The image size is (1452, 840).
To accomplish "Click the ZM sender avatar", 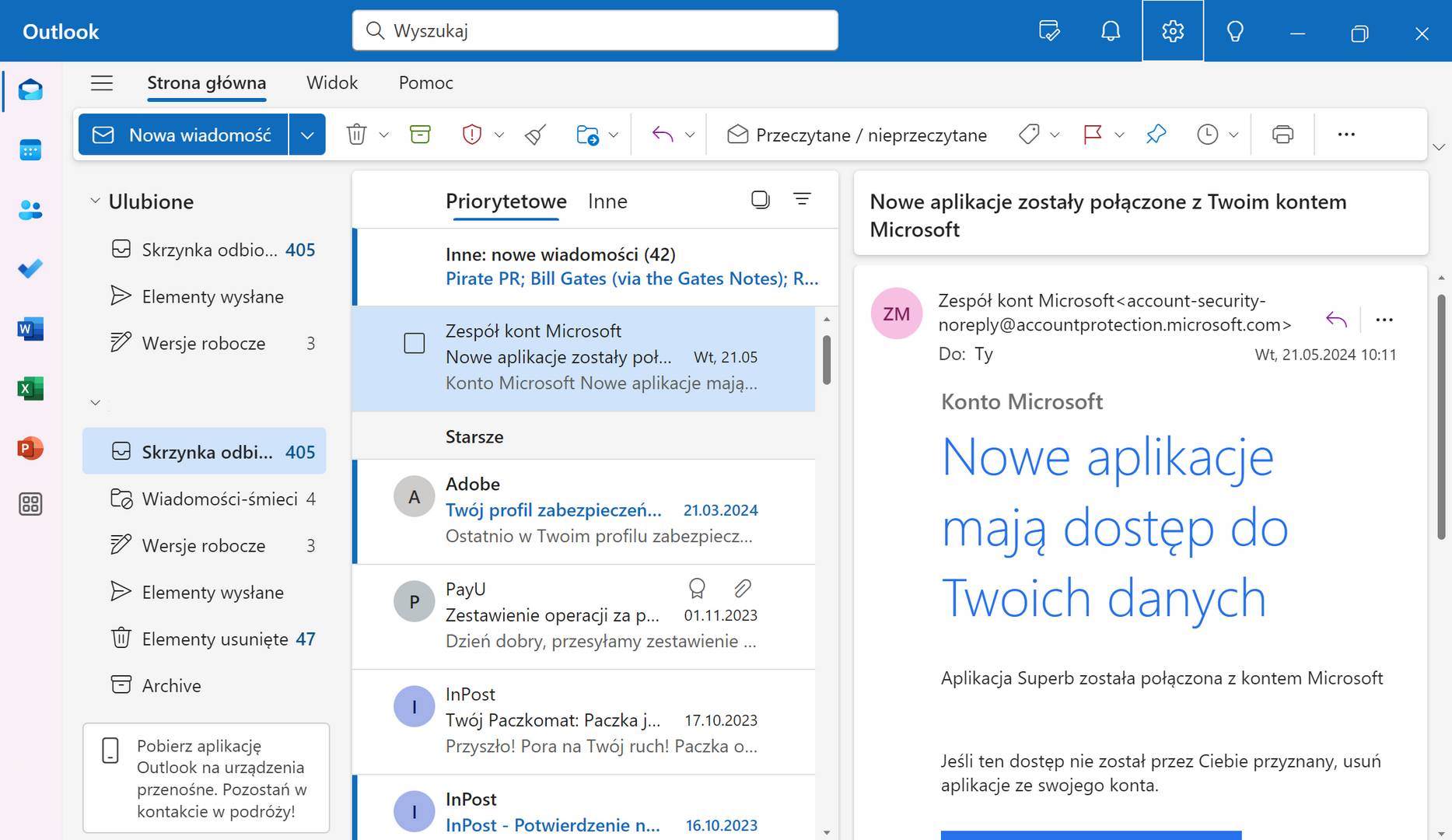I will coord(897,313).
